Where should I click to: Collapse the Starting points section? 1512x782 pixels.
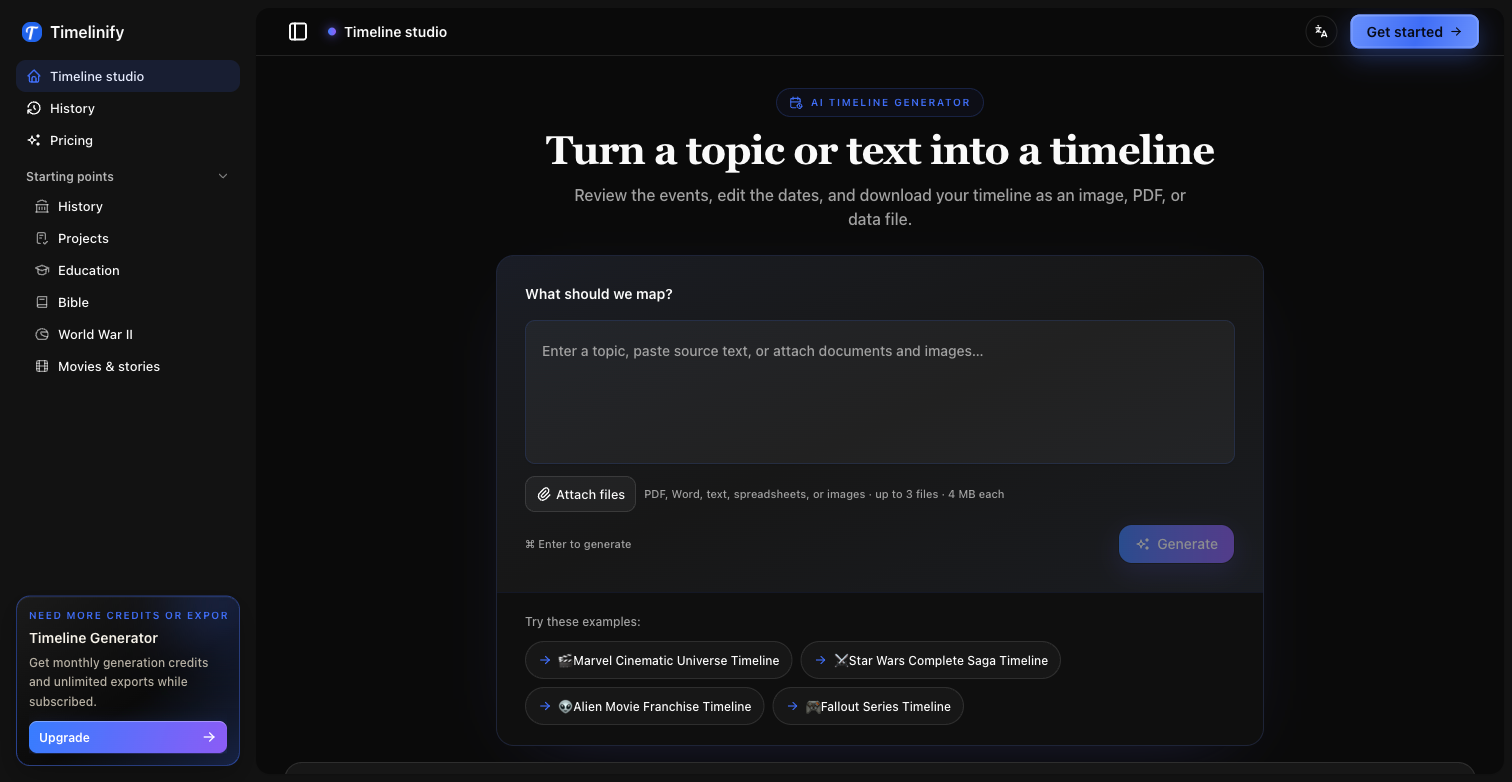pos(128,176)
